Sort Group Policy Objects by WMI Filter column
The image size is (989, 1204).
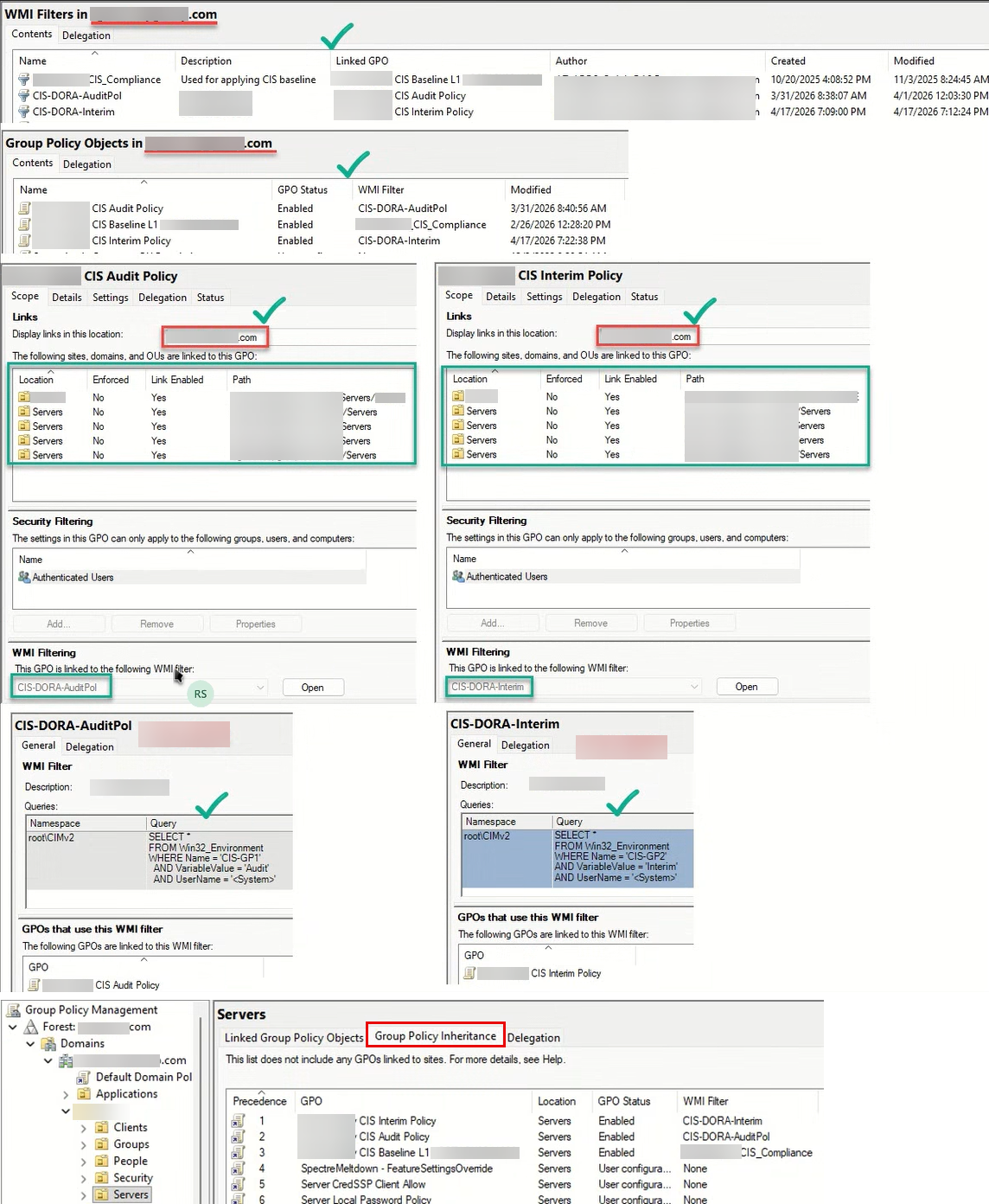click(428, 190)
